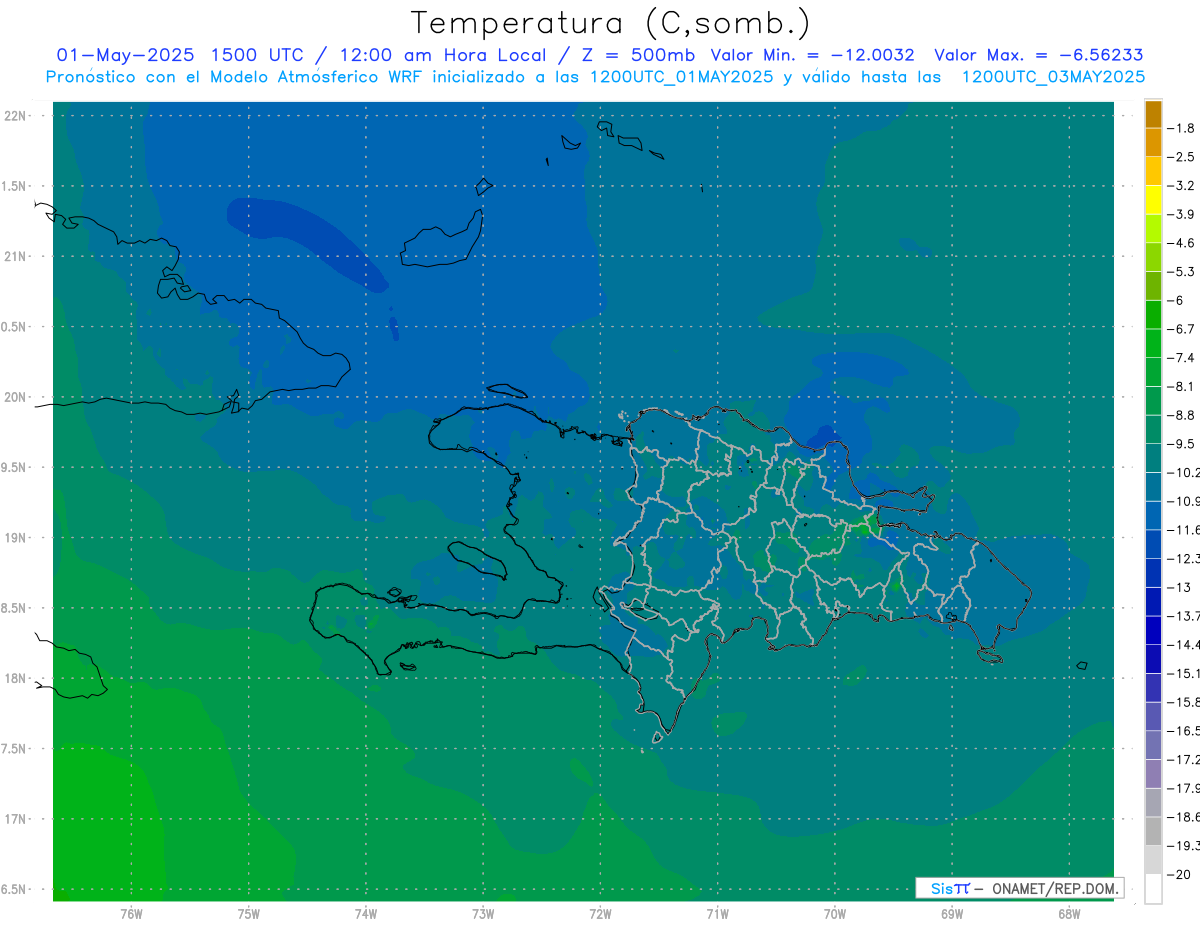The width and height of the screenshot is (1200, 927).
Task: Click the 70W longitude label
Action: pyautogui.click(x=835, y=914)
